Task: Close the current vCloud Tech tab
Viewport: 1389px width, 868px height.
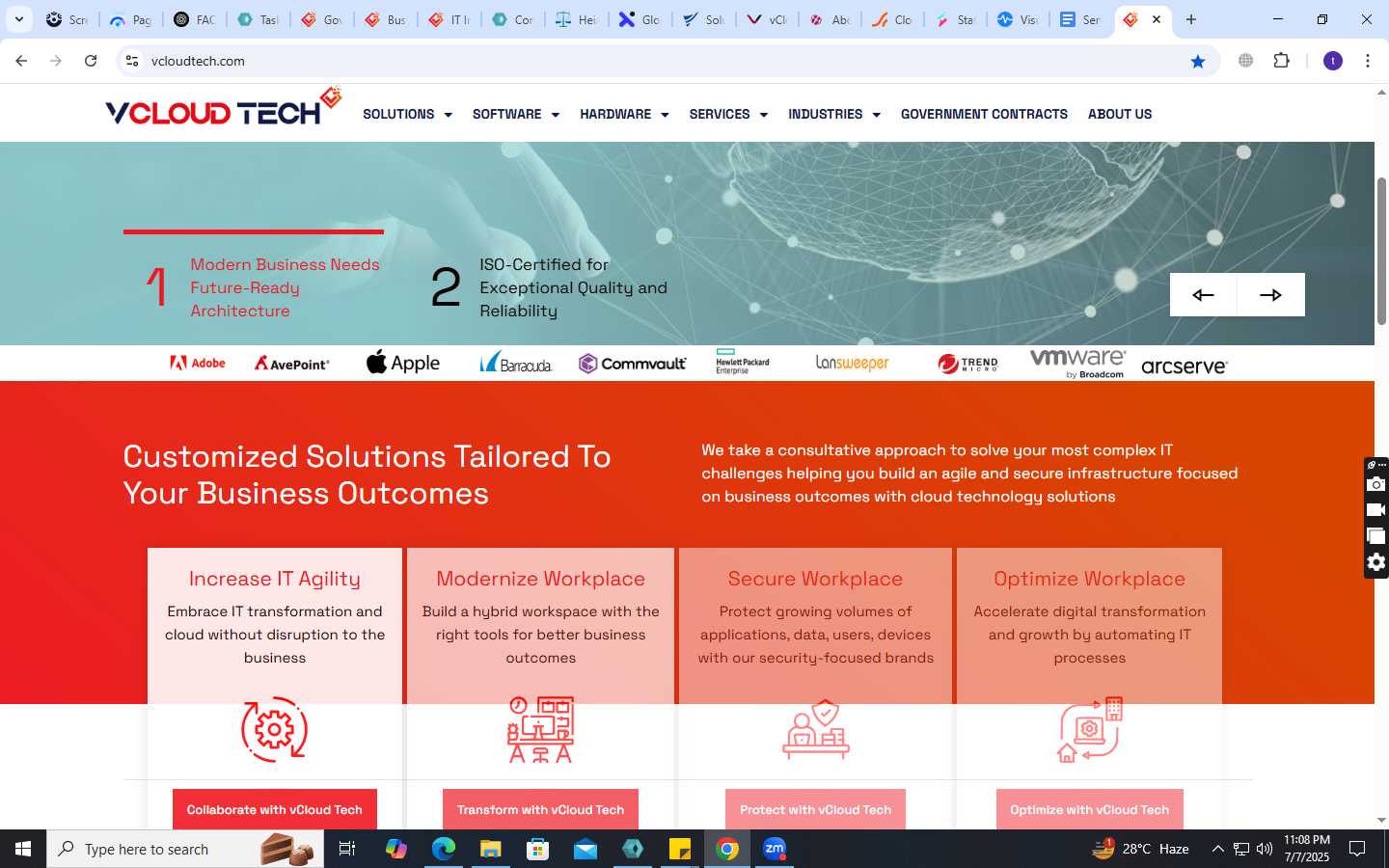Action: tap(1157, 19)
